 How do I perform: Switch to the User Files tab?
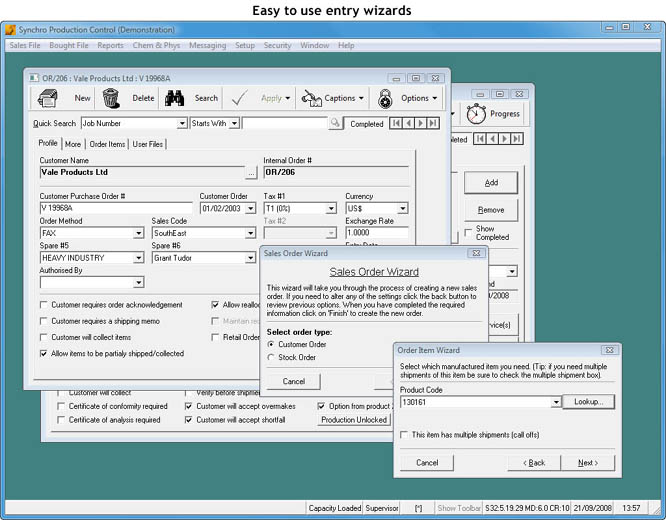click(x=147, y=144)
